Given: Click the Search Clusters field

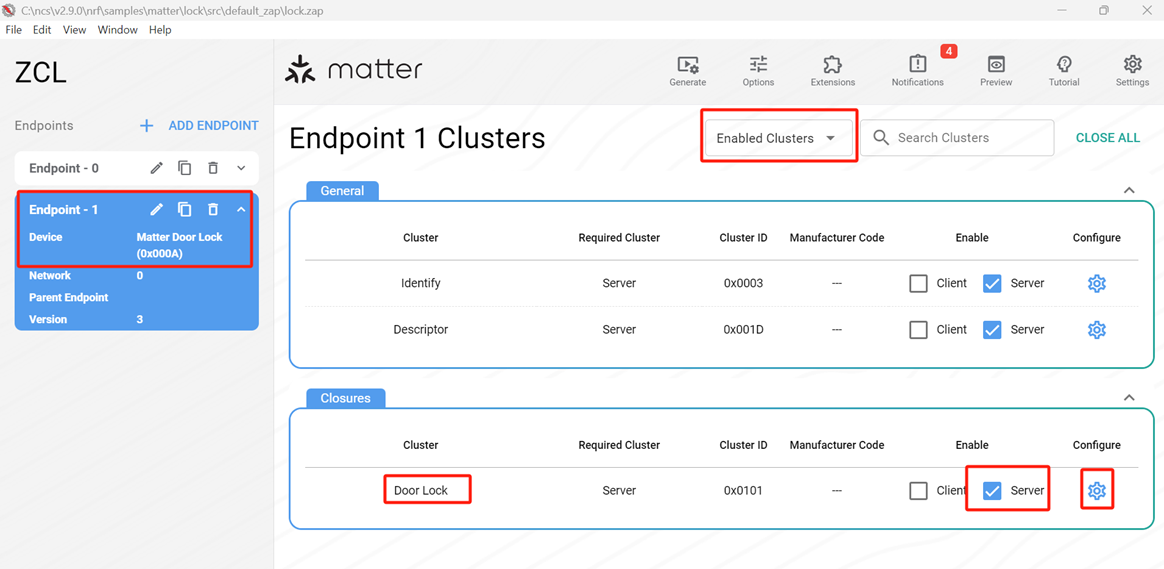Looking at the screenshot, I should tap(957, 138).
